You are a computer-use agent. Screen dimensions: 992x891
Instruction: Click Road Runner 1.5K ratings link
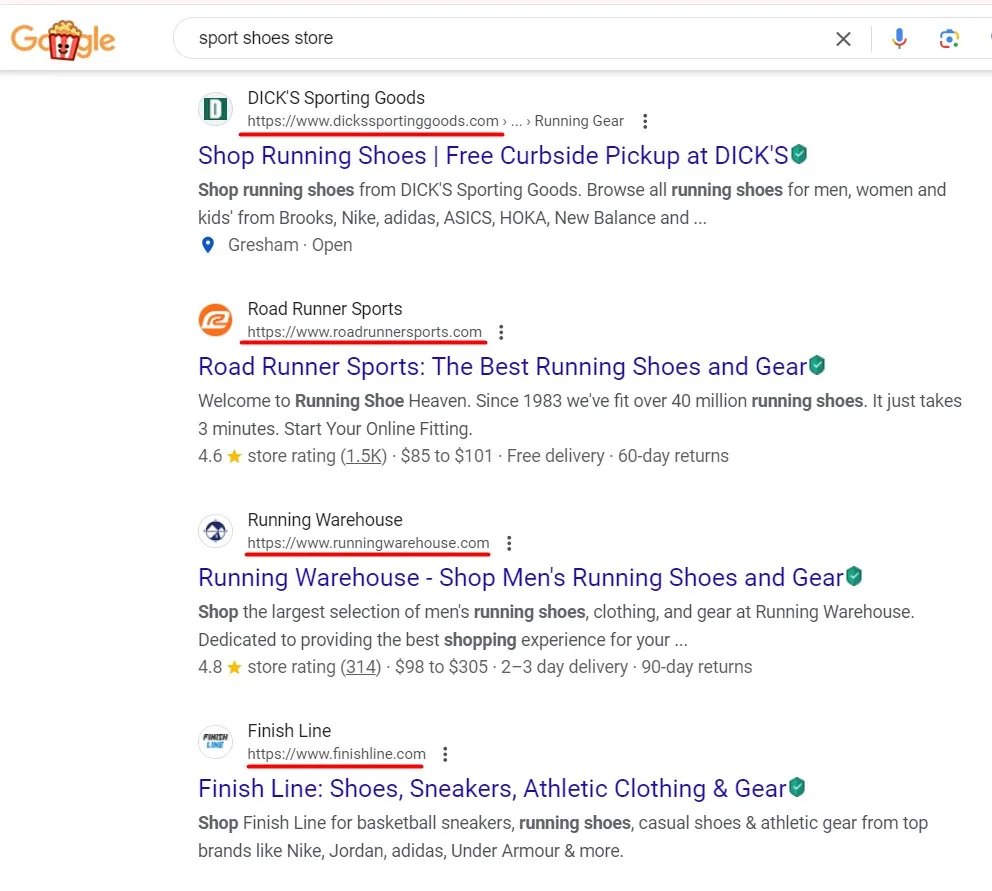[364, 456]
